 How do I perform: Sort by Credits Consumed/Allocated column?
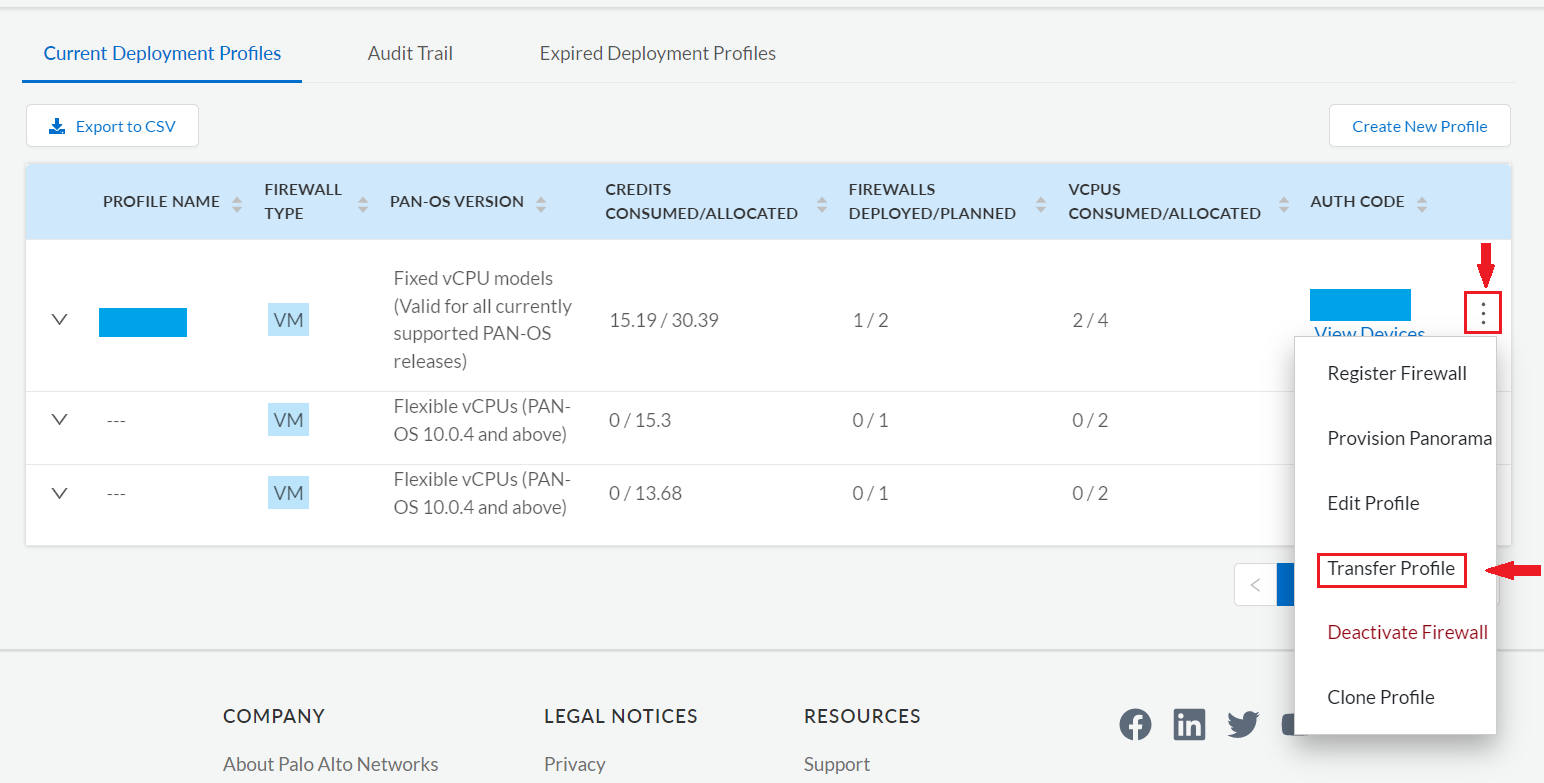(x=822, y=203)
